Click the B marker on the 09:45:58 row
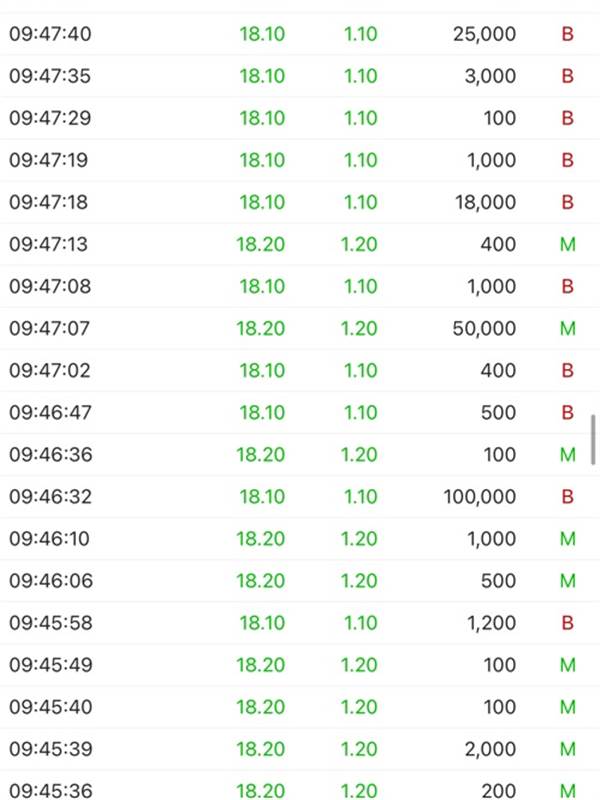The height and width of the screenshot is (800, 600). (567, 623)
